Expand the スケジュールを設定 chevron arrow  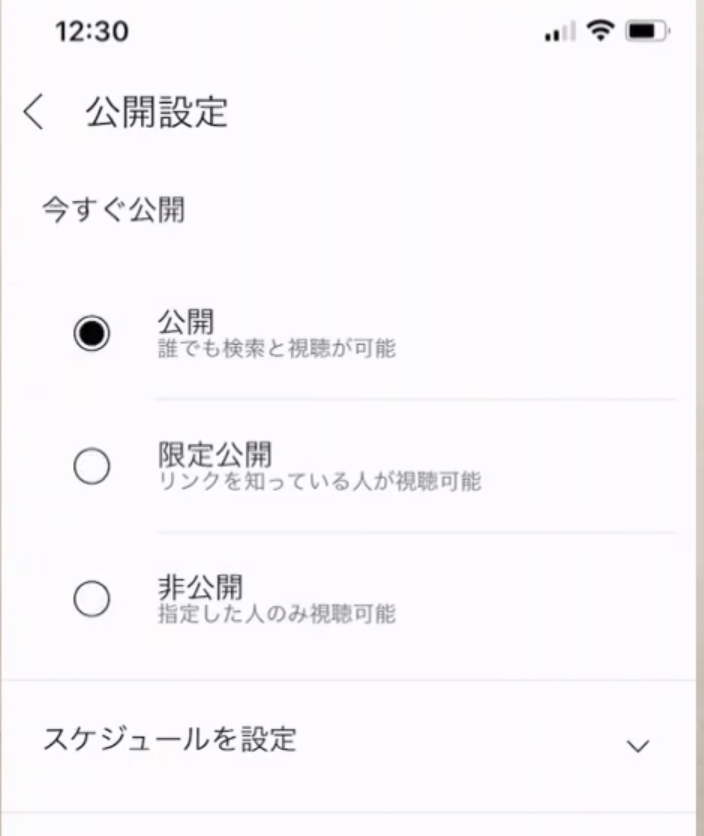(637, 745)
